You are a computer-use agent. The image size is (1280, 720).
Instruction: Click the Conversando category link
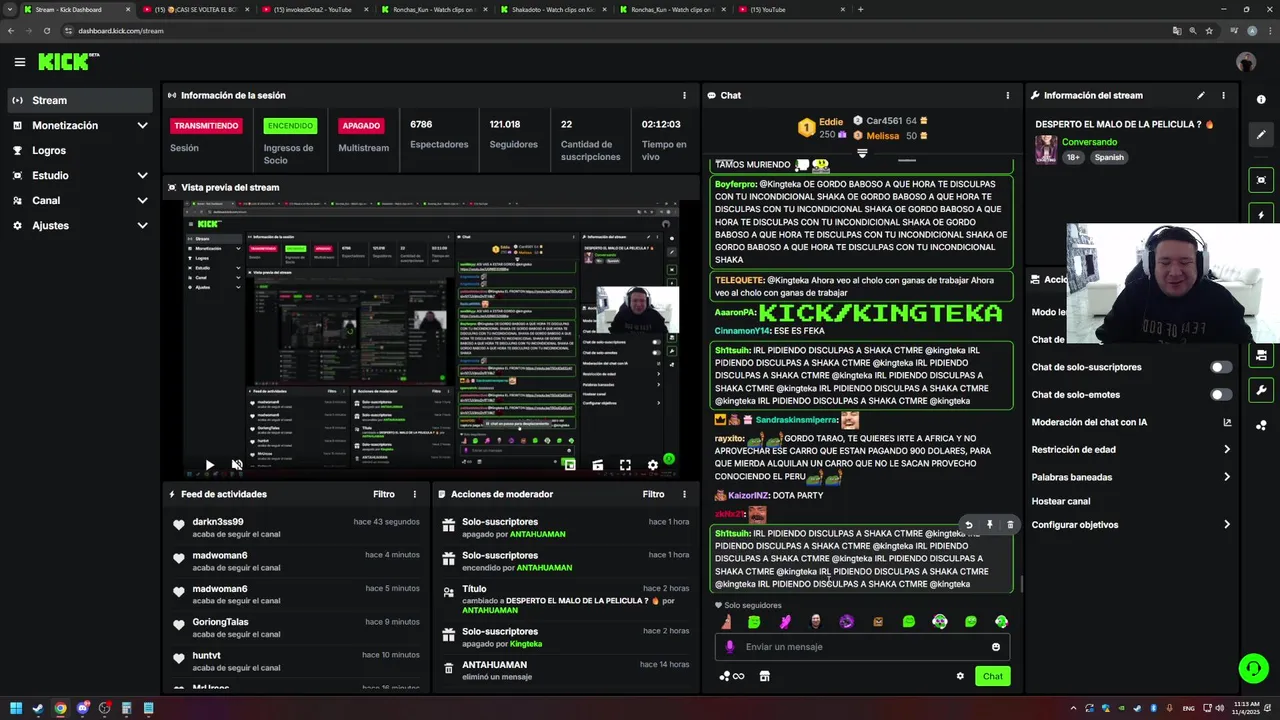(x=1089, y=142)
